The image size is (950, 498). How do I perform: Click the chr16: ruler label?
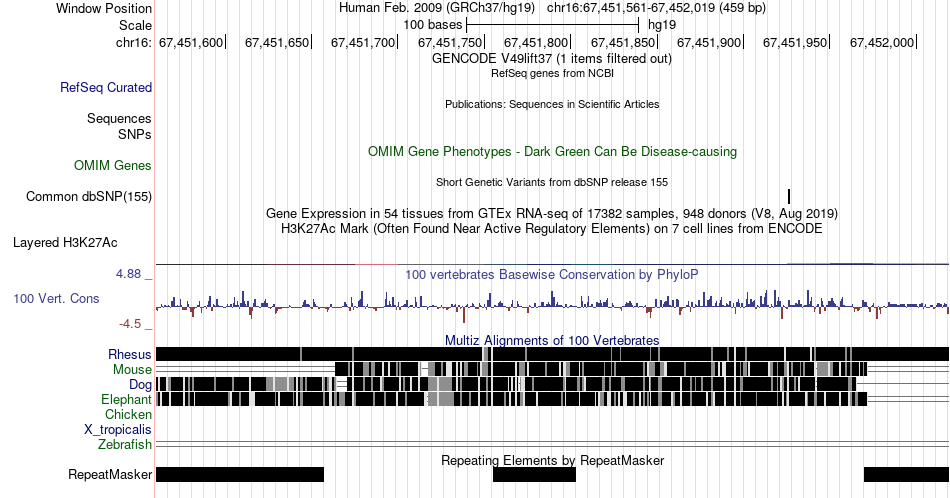click(134, 42)
